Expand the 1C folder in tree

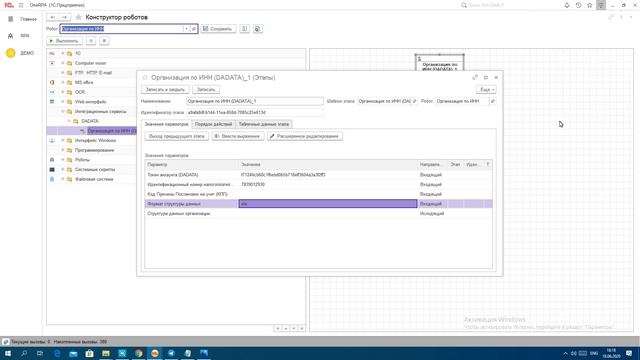click(63, 53)
